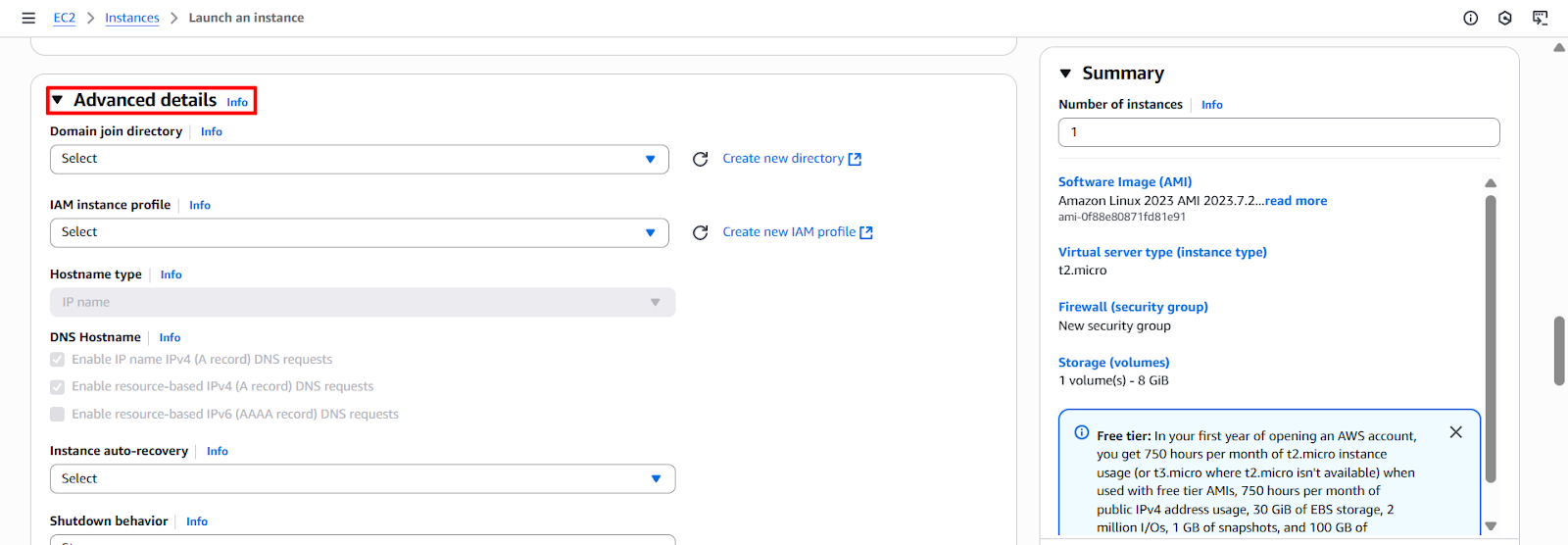Image resolution: width=1568 pixels, height=545 pixels.
Task: Click the Free tier info circle icon
Action: point(1082,432)
